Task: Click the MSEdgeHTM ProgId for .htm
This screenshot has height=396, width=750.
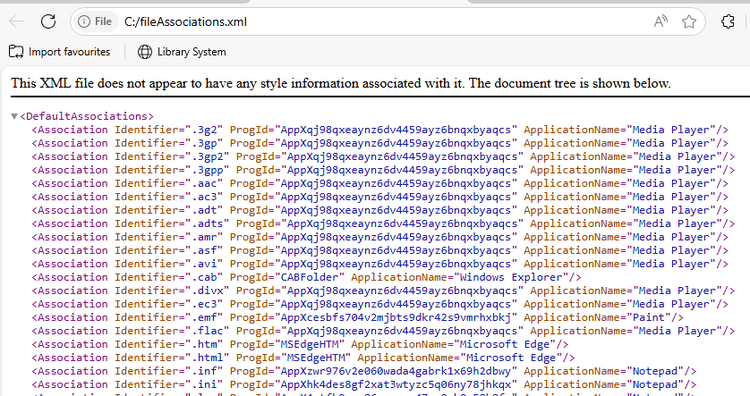Action: click(309, 344)
